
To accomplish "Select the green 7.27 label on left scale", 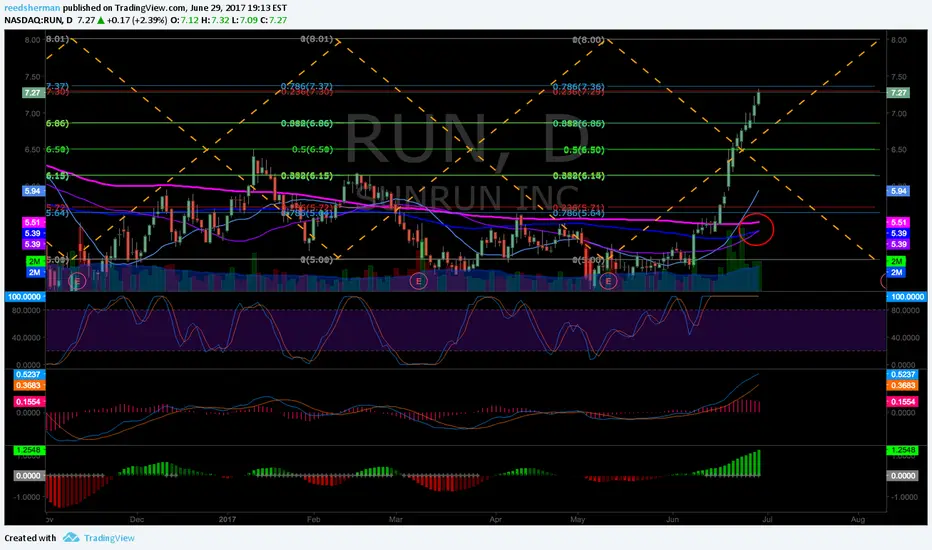I will [x=33, y=93].
